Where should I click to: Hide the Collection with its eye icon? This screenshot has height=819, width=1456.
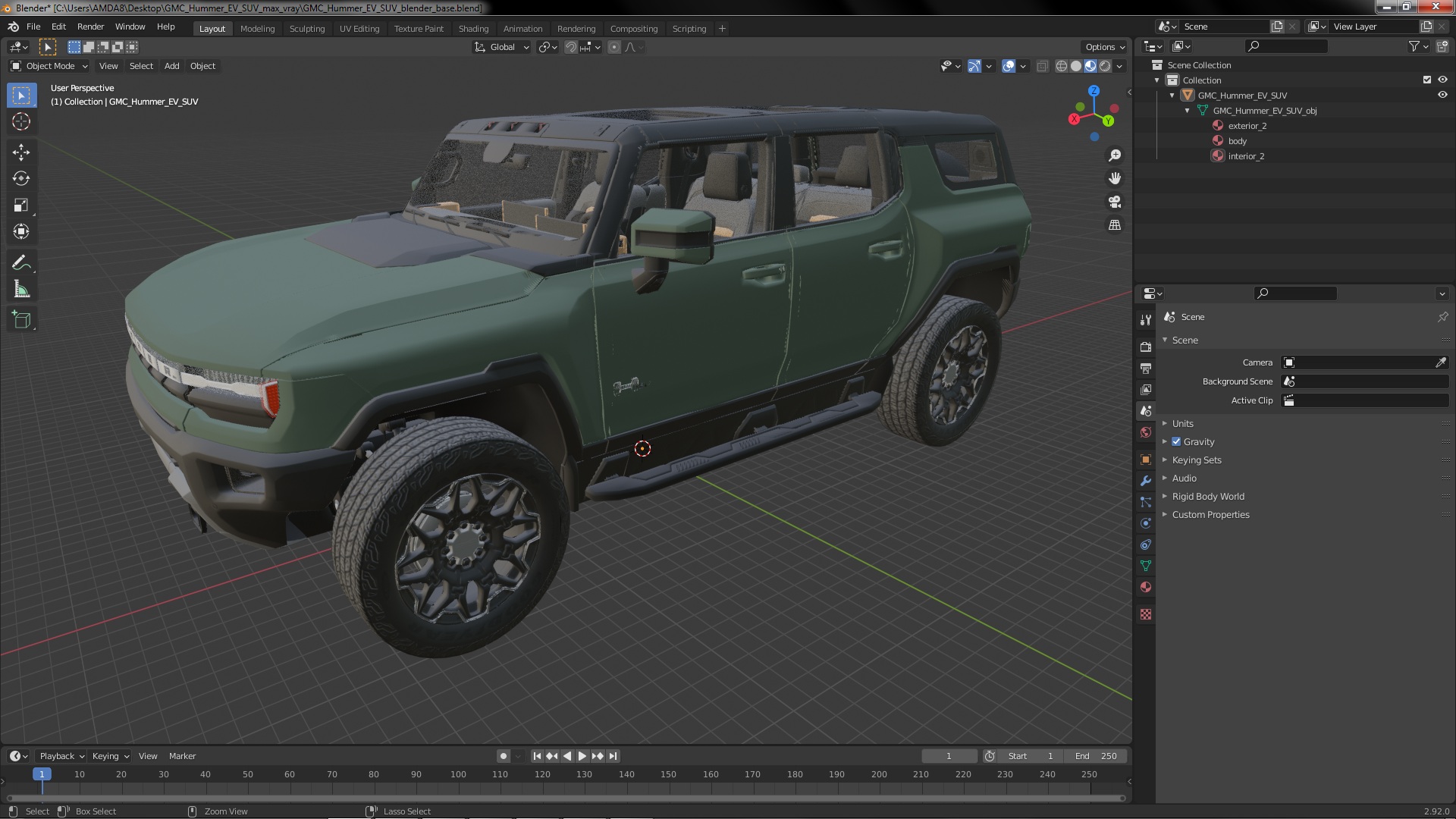click(x=1442, y=80)
